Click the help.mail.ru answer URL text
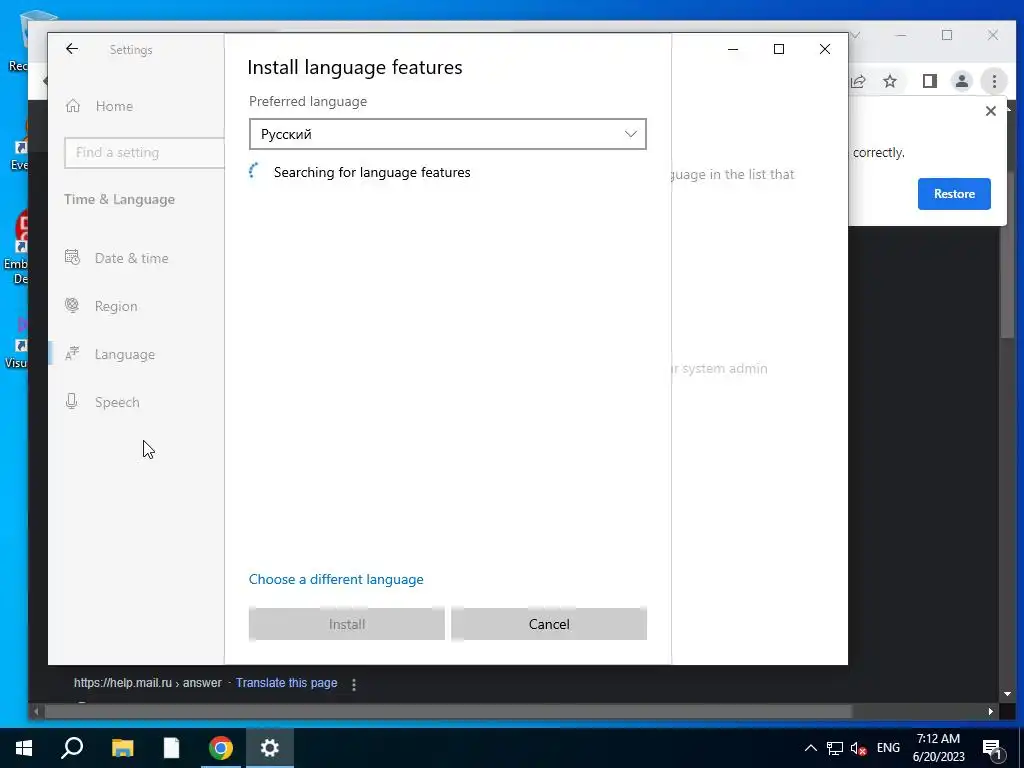The height and width of the screenshot is (768, 1024). click(148, 683)
